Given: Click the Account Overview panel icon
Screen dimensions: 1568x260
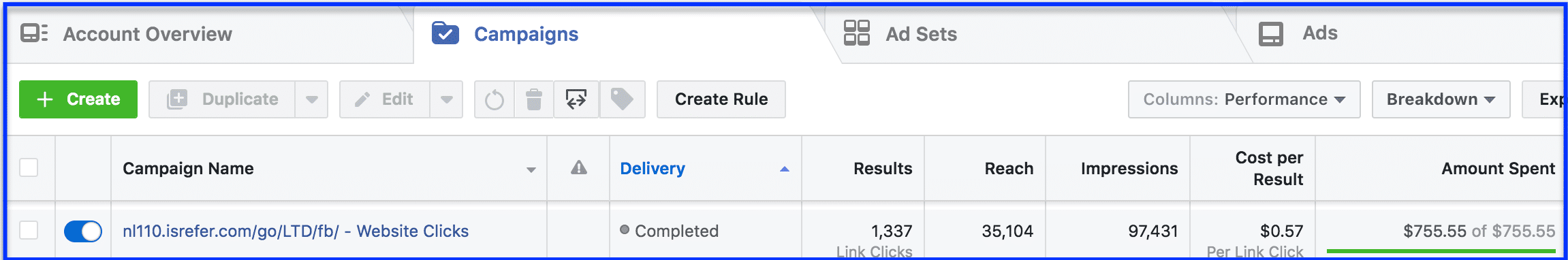Looking at the screenshot, I should [34, 33].
